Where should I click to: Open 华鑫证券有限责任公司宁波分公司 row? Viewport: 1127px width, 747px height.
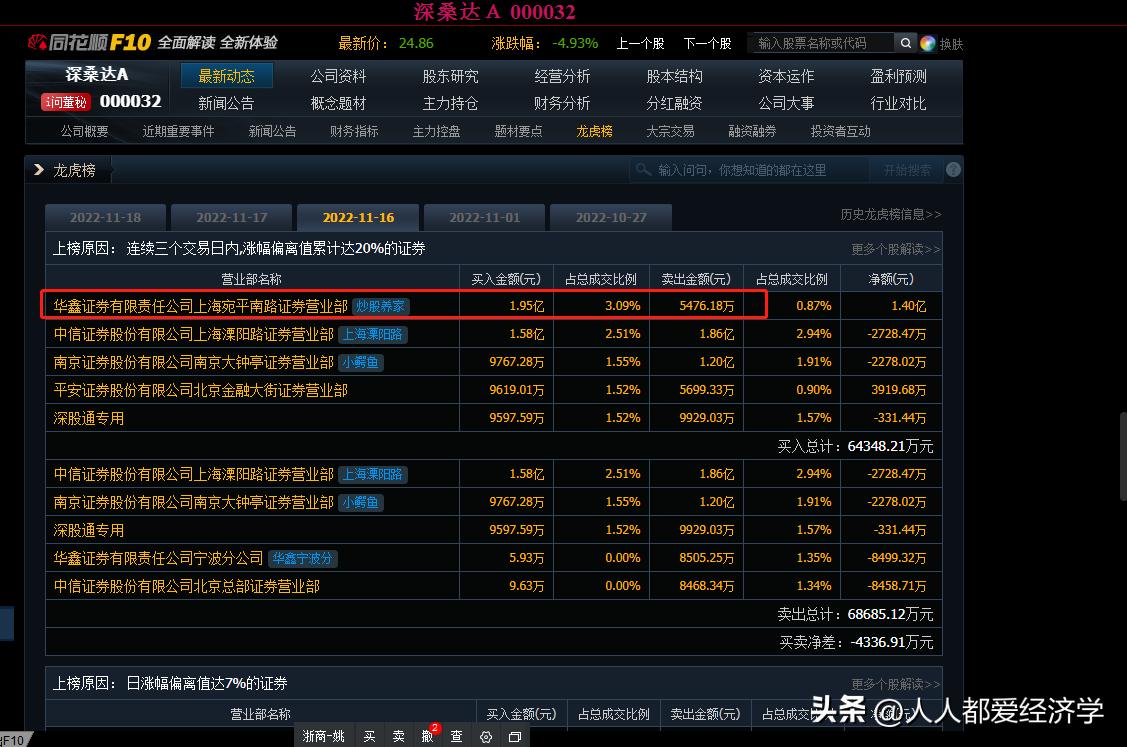click(494, 559)
